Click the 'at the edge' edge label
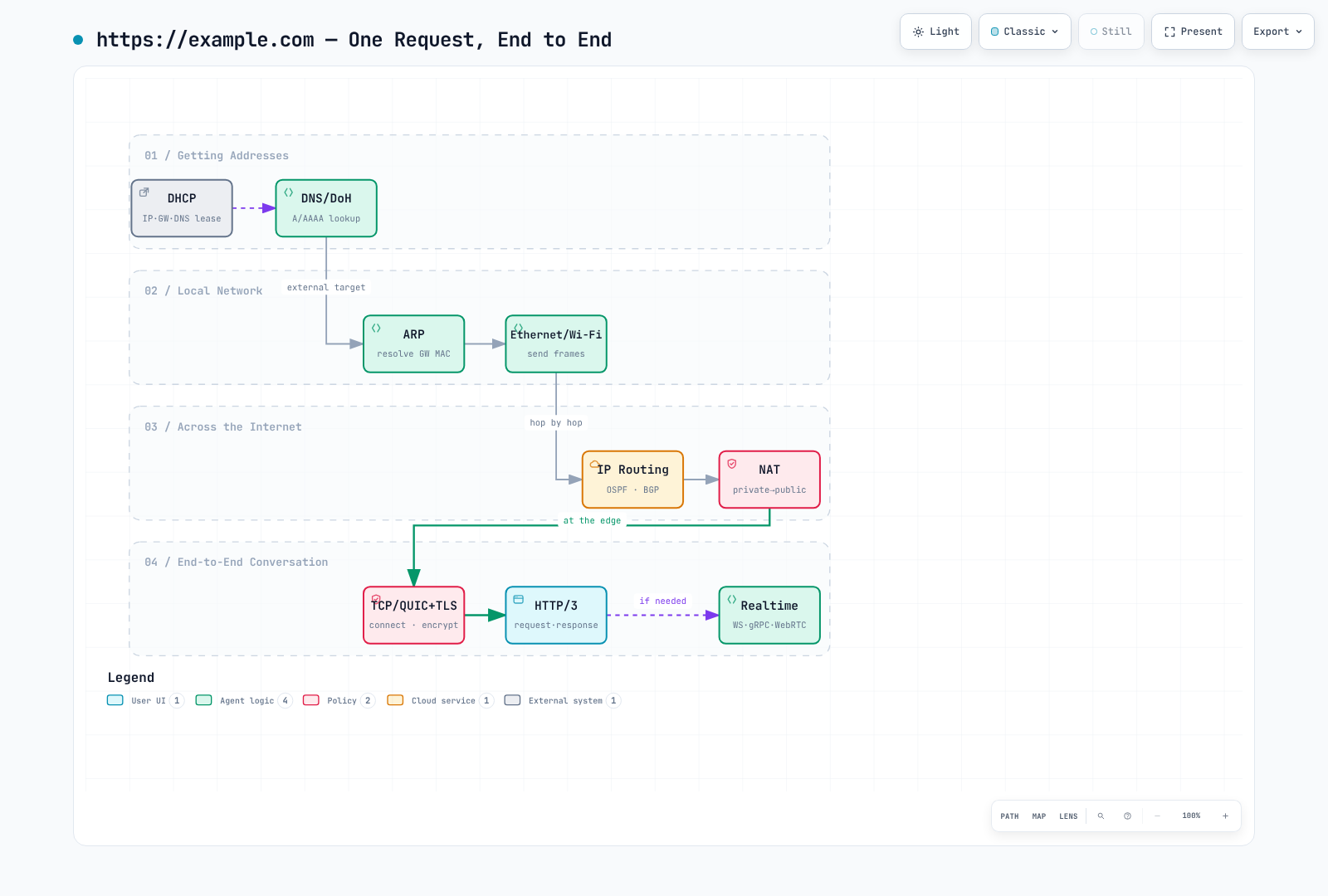 click(x=592, y=521)
